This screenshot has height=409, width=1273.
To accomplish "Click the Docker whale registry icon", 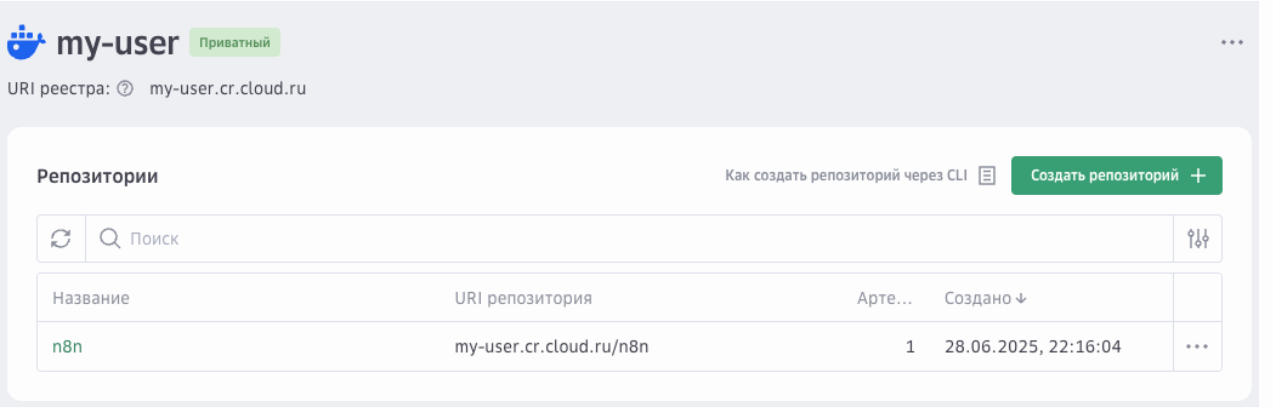I will point(26,44).
